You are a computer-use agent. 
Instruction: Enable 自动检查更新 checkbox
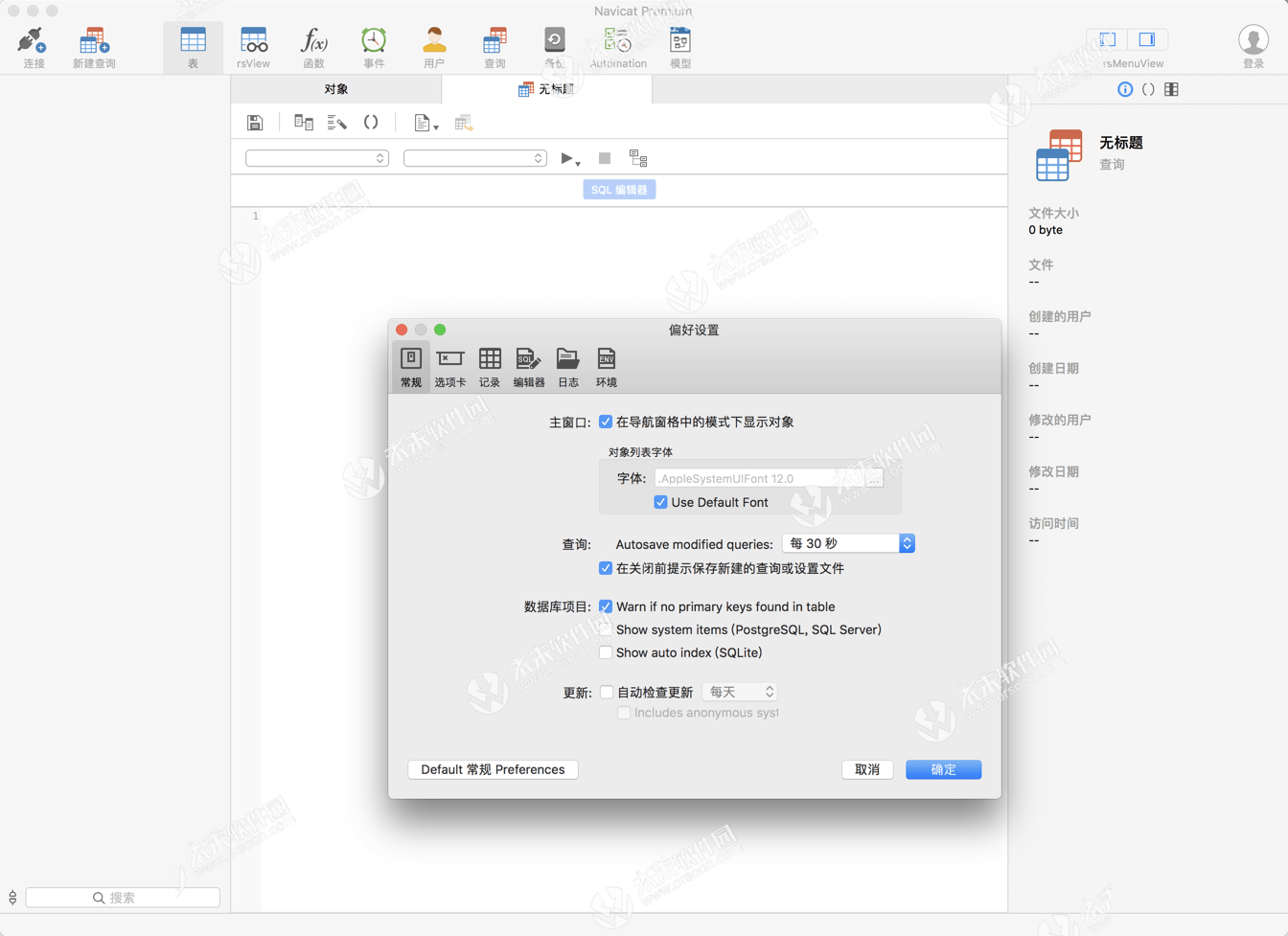[607, 692]
